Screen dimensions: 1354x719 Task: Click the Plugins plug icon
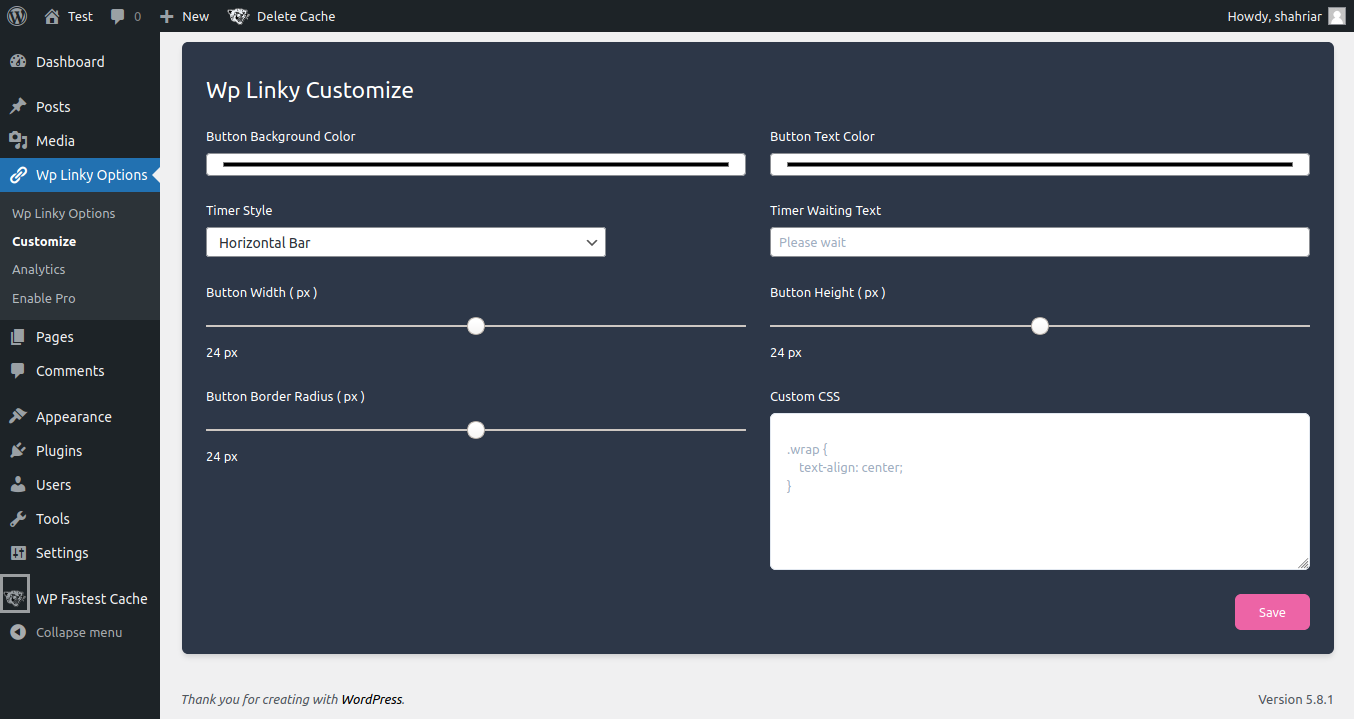coord(18,451)
